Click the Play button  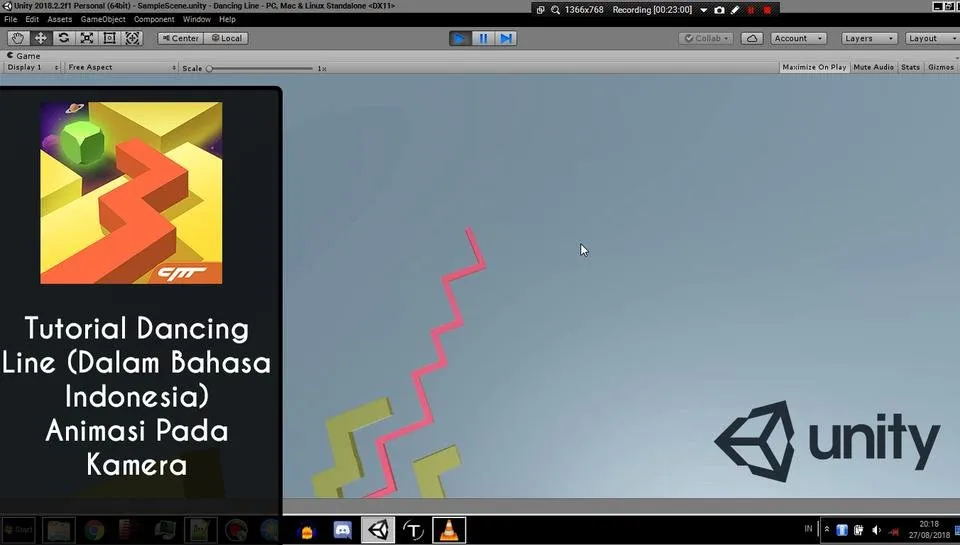(460, 39)
